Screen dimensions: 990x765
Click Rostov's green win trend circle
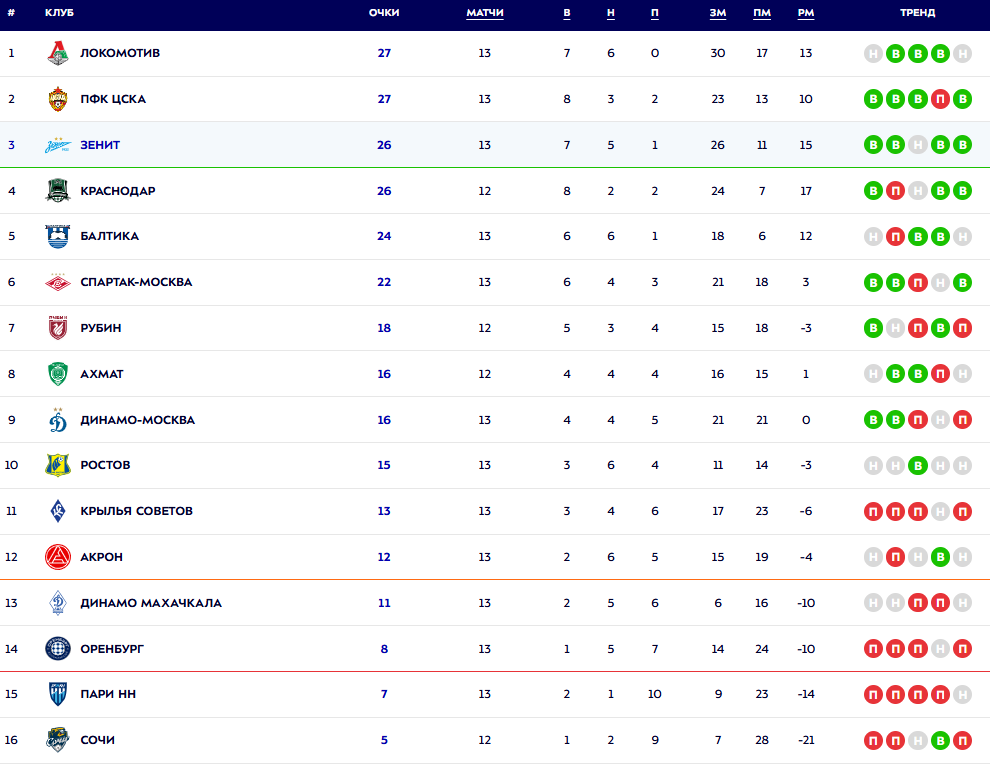(x=918, y=465)
